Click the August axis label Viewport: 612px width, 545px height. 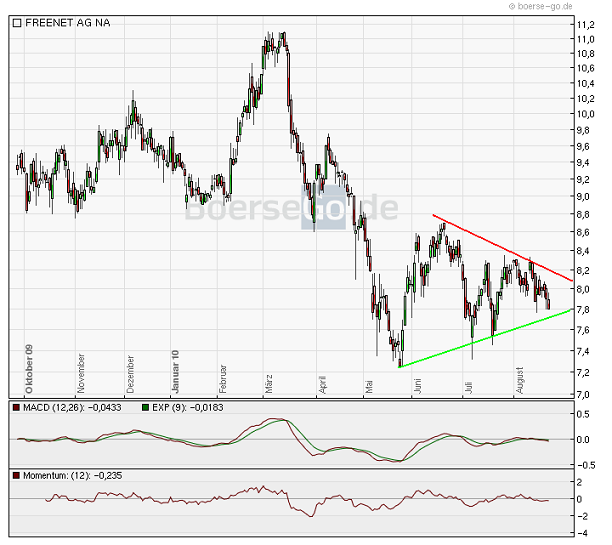coord(519,380)
